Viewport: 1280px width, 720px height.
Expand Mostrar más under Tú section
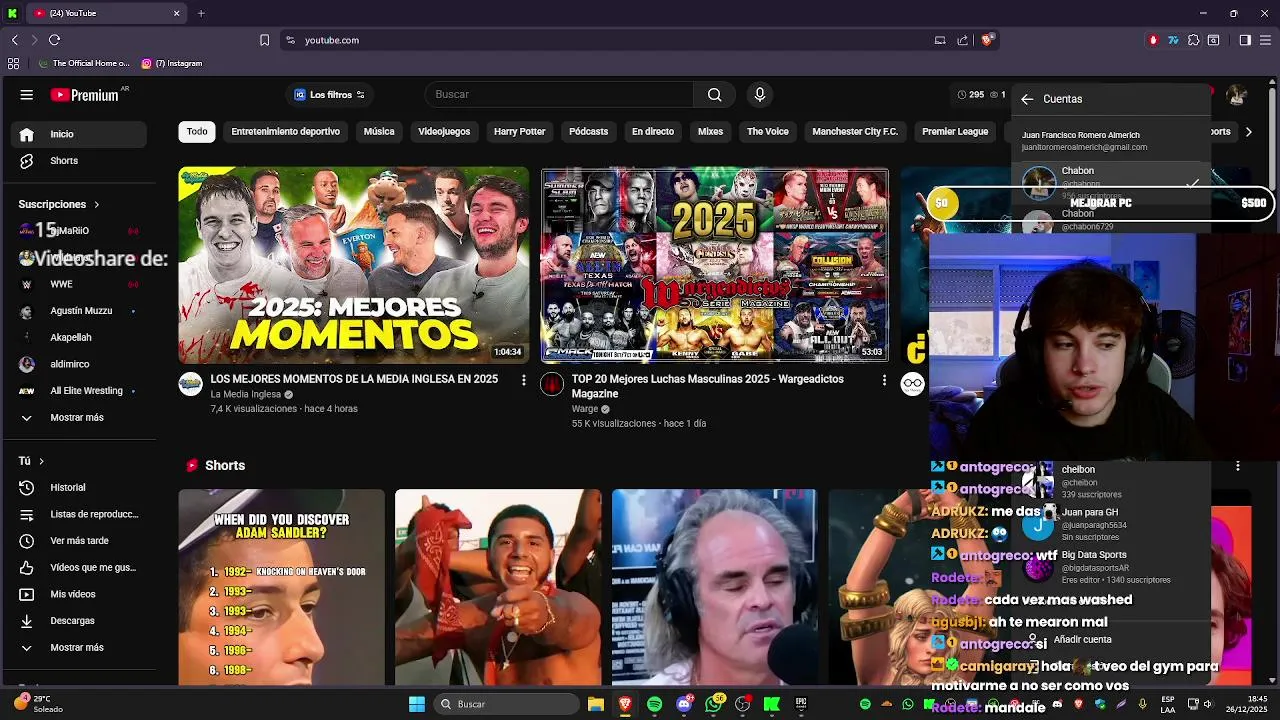point(78,648)
